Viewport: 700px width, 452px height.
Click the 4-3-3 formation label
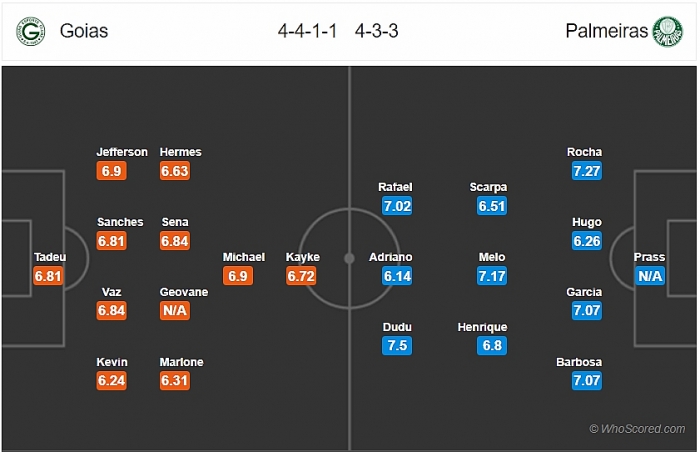[x=376, y=31]
